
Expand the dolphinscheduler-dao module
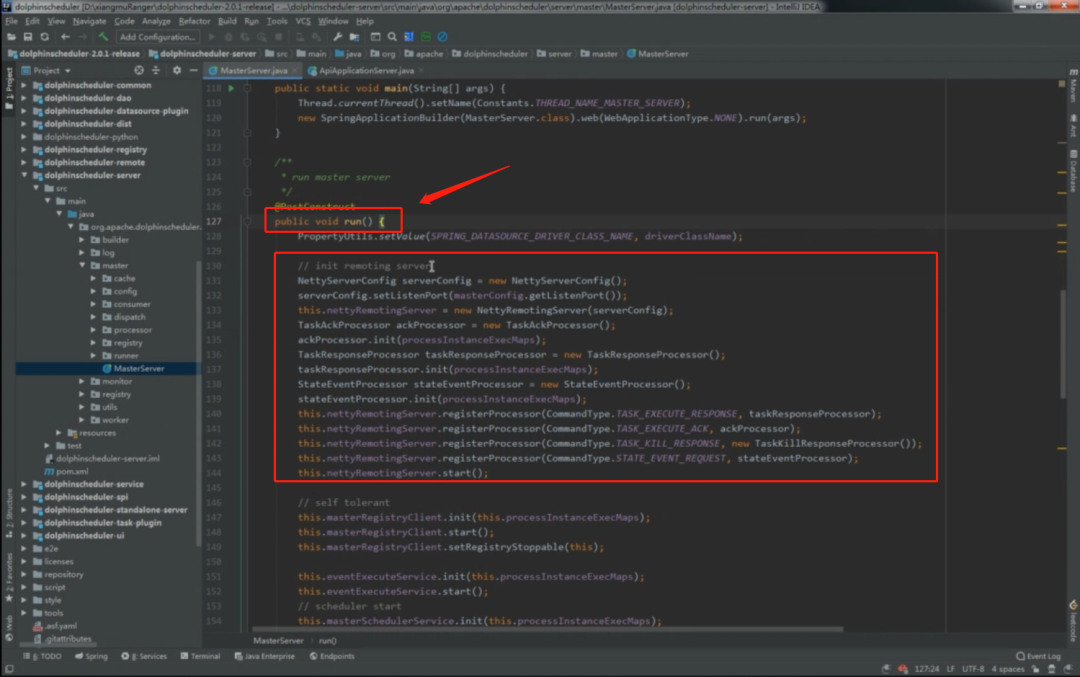coord(24,98)
